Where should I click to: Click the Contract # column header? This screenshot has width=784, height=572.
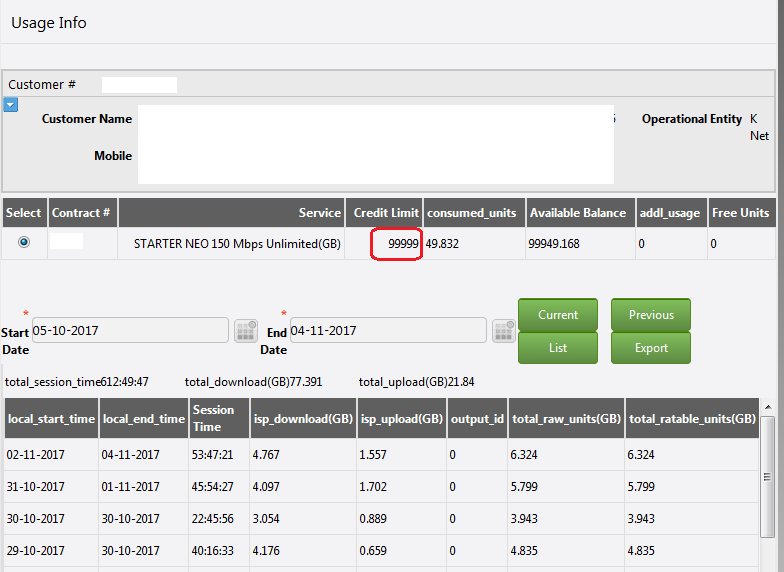tap(82, 213)
